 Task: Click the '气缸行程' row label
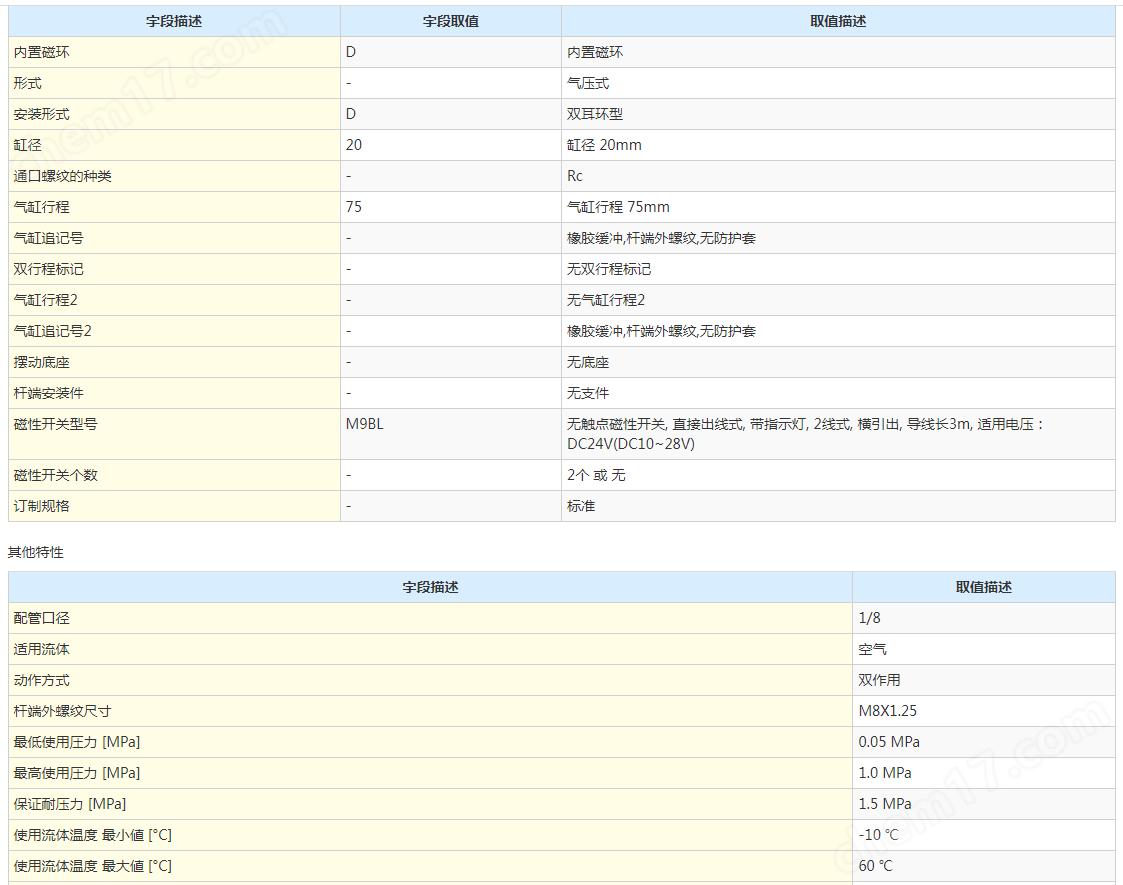[x=42, y=207]
